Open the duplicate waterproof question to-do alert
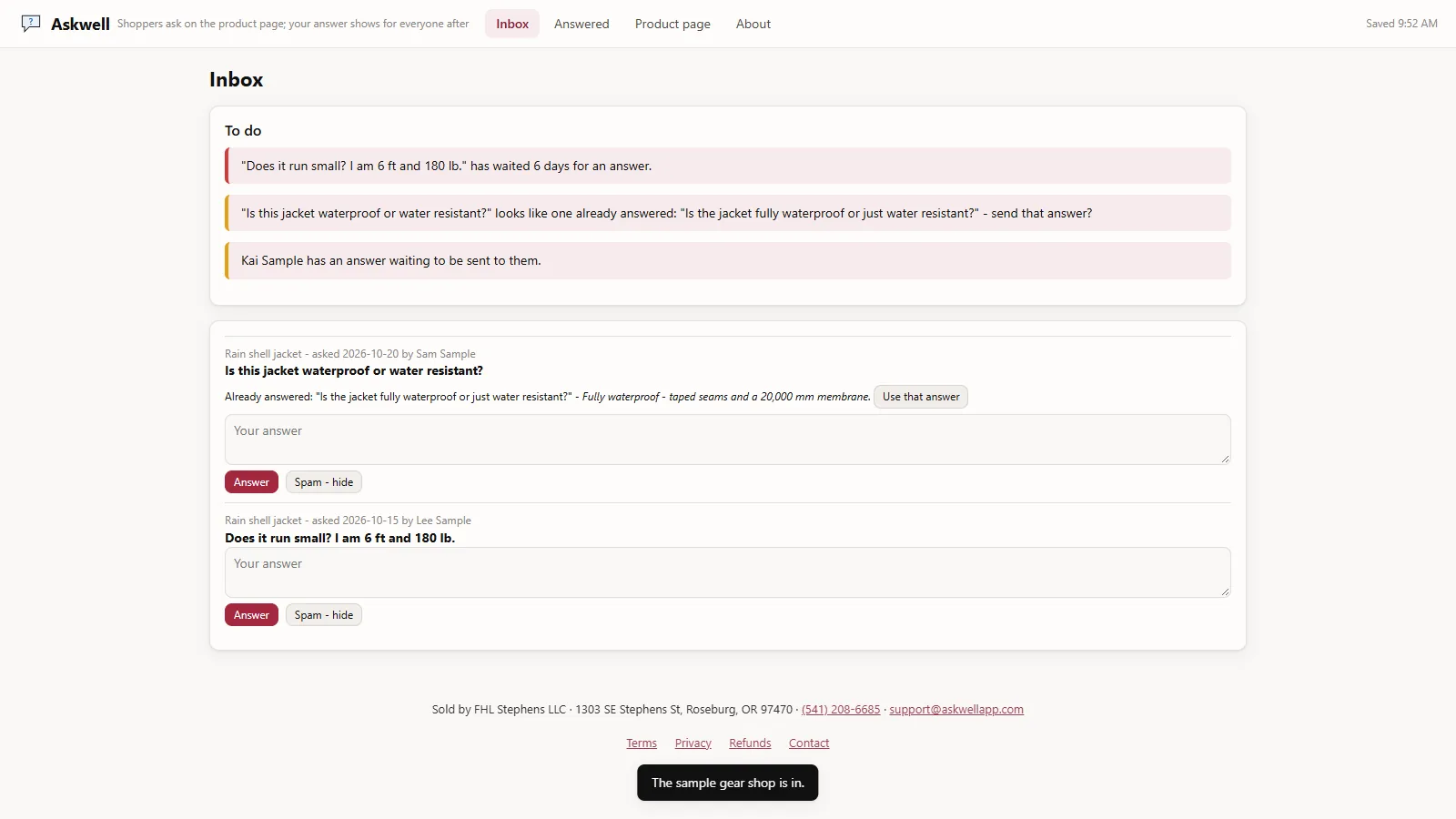The image size is (1456, 819). [x=728, y=213]
